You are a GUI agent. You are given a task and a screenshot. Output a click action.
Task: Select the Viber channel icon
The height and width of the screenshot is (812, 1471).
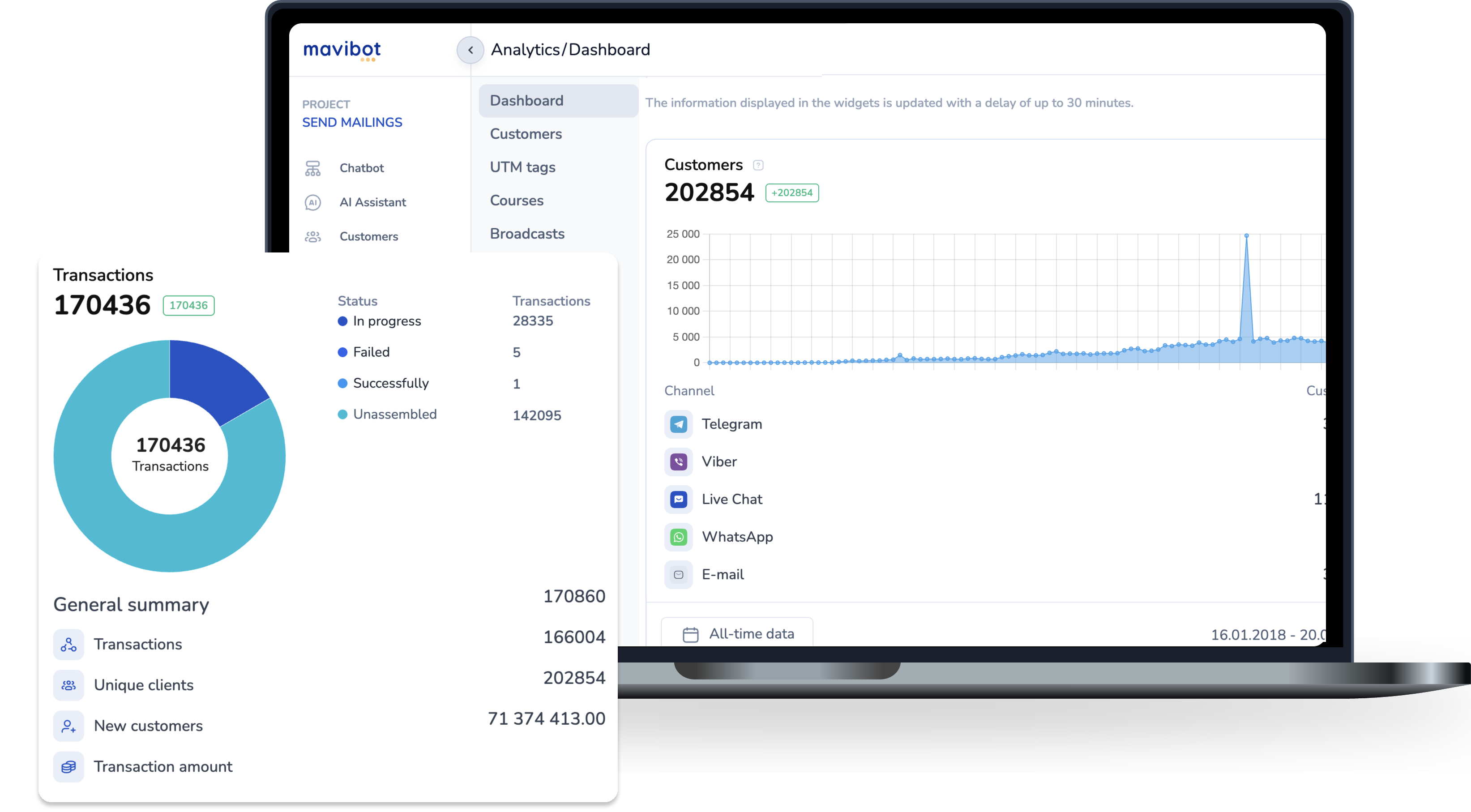(x=678, y=462)
